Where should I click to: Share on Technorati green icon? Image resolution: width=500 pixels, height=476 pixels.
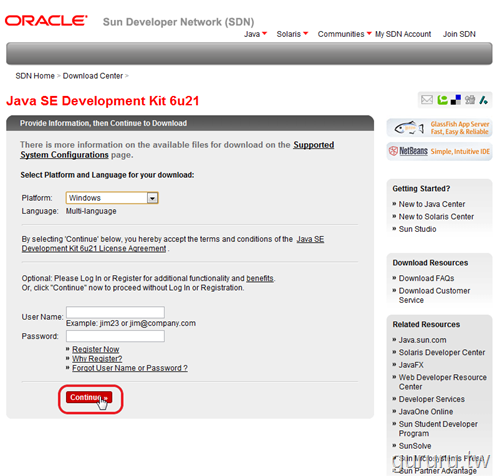[x=442, y=100]
